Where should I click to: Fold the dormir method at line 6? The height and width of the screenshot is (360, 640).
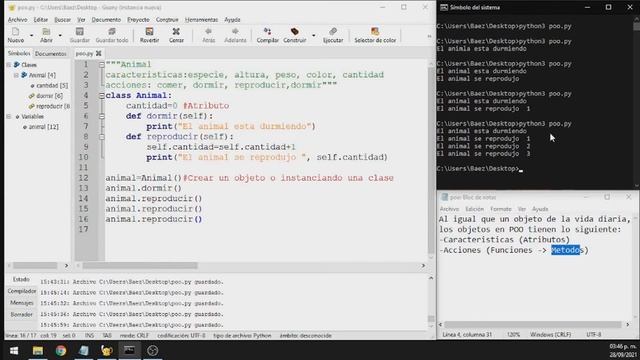102,116
